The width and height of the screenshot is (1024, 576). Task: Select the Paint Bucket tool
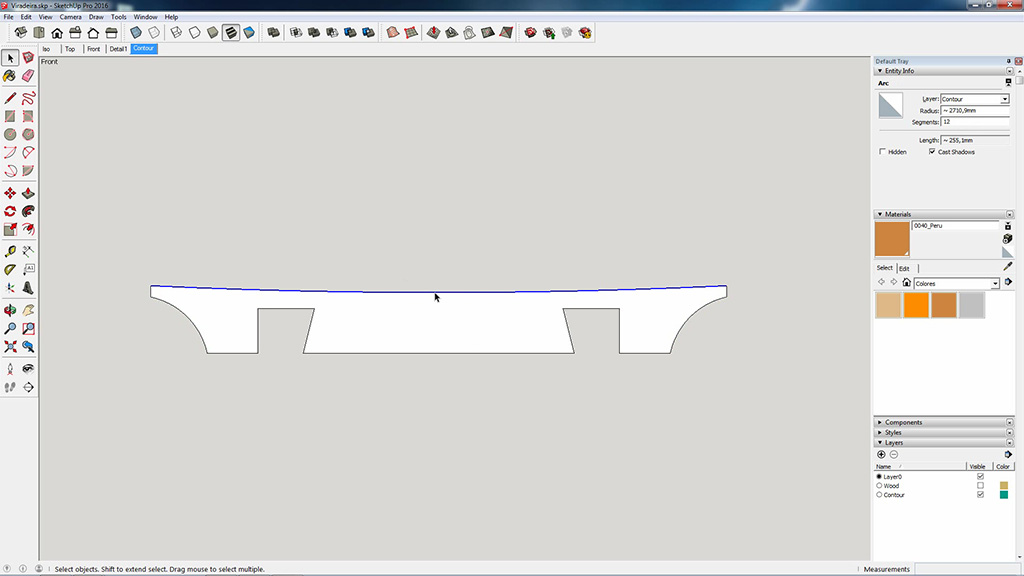(10, 76)
